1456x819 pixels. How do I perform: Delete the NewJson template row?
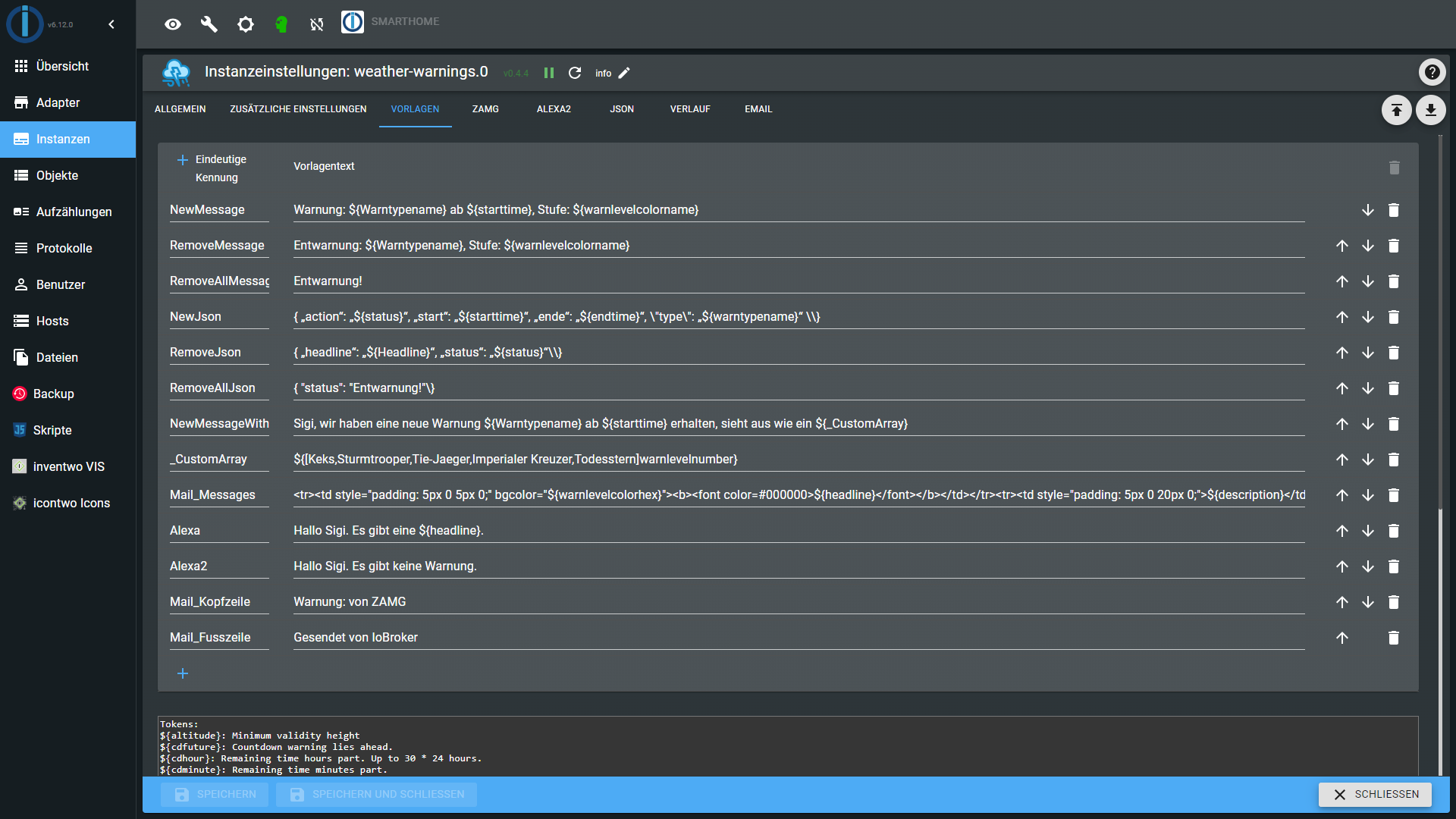(x=1394, y=317)
